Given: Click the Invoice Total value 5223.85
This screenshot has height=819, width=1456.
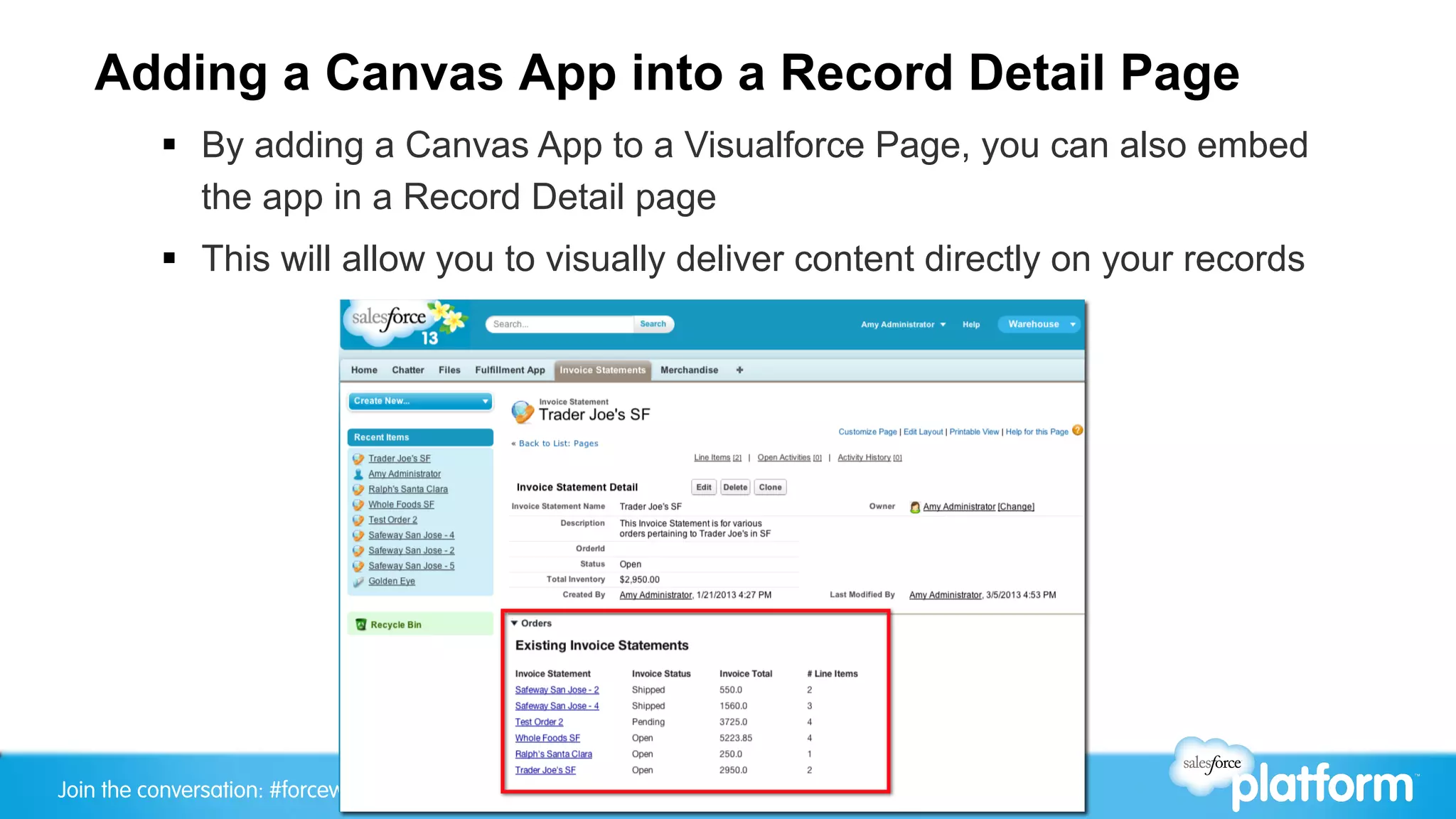Looking at the screenshot, I should (736, 738).
